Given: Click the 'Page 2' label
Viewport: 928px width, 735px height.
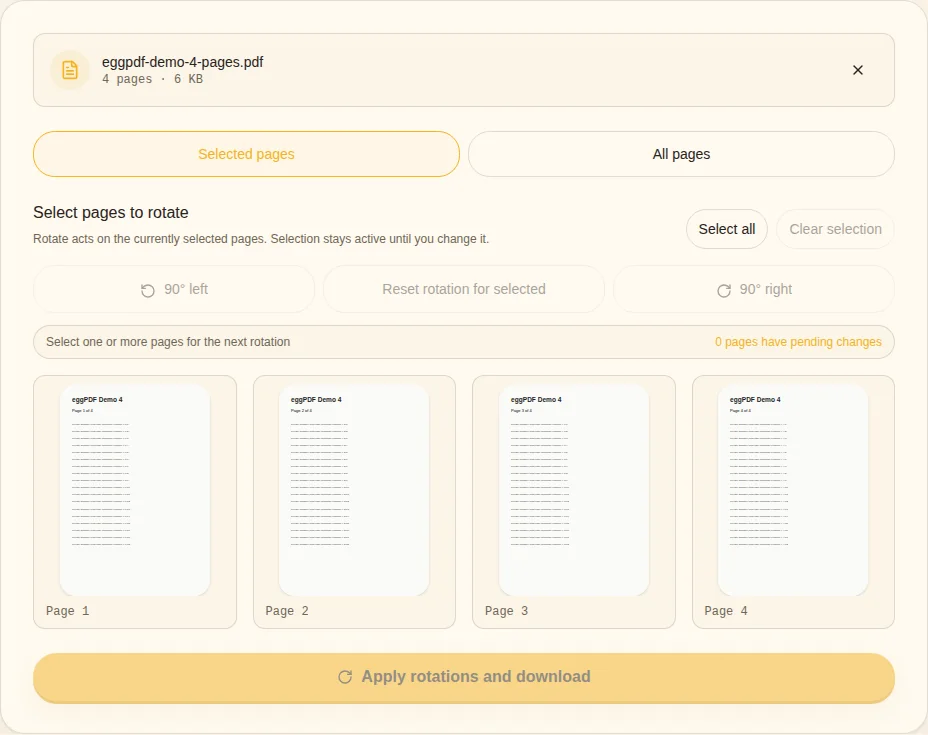Looking at the screenshot, I should (287, 611).
